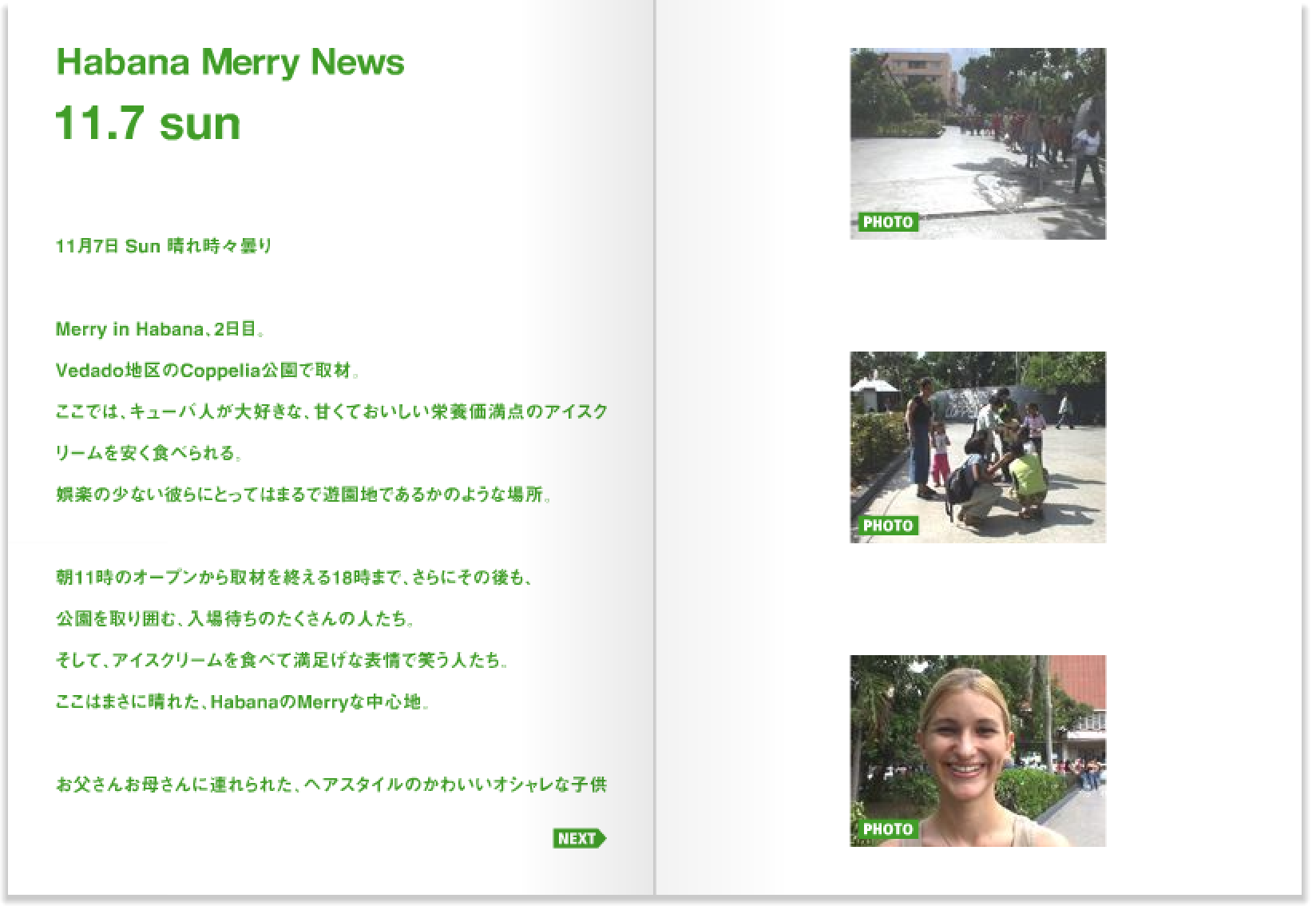The image size is (1316, 906).
Task: Click PHOTO label on the smiling woman image
Action: point(887,829)
